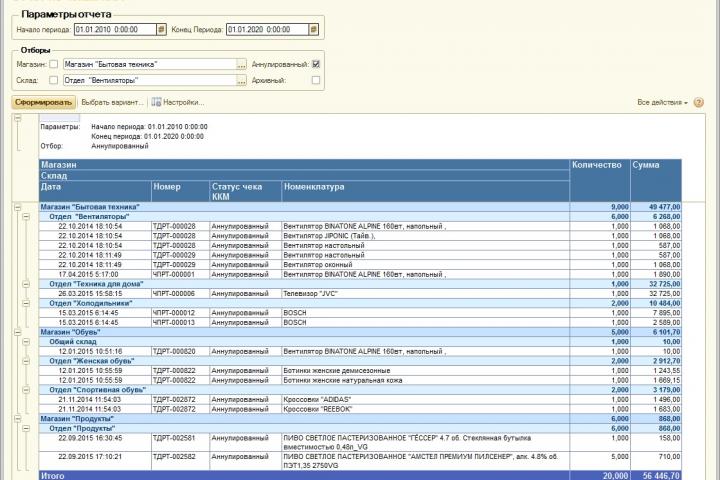The width and height of the screenshot is (720, 480).
Task: Click the help question mark icon
Action: [x=698, y=102]
